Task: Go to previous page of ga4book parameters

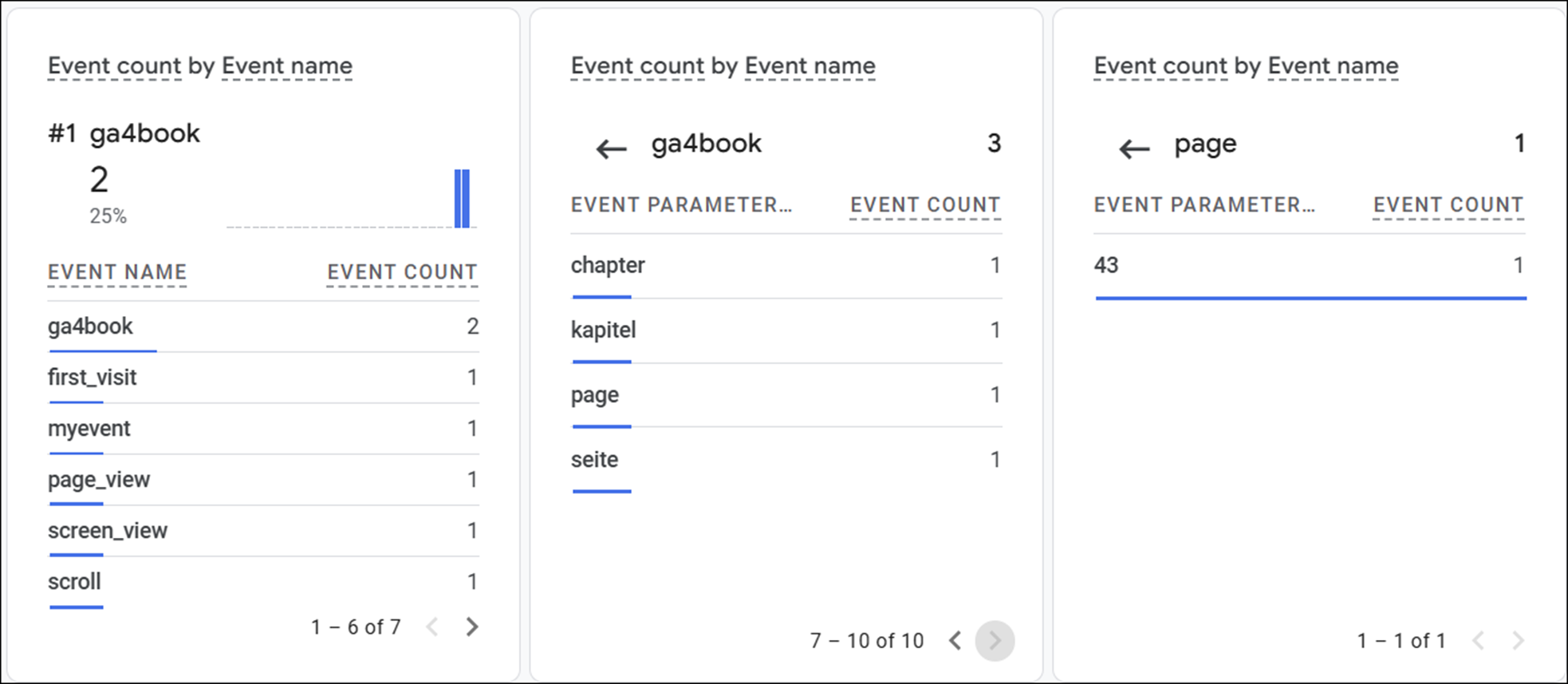Action: [x=955, y=640]
